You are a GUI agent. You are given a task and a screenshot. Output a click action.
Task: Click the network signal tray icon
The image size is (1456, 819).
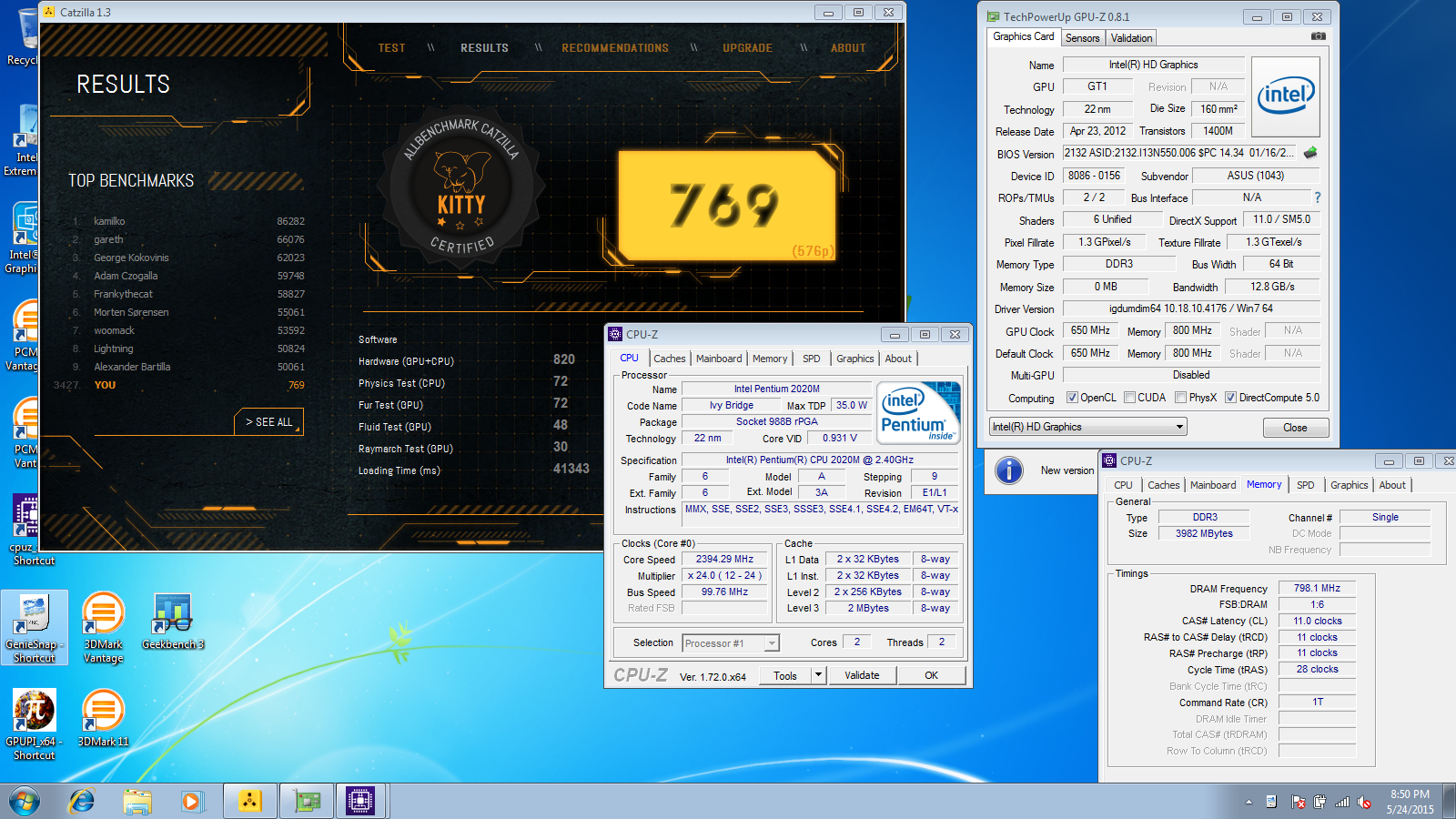click(1342, 802)
